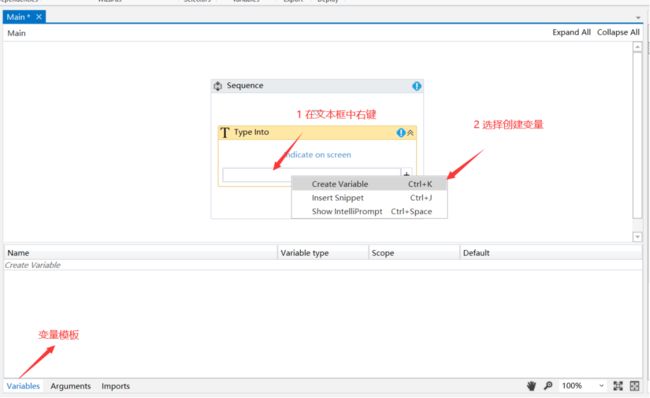Select the Sequence activity title
This screenshot has height=398, width=650.
[245, 85]
